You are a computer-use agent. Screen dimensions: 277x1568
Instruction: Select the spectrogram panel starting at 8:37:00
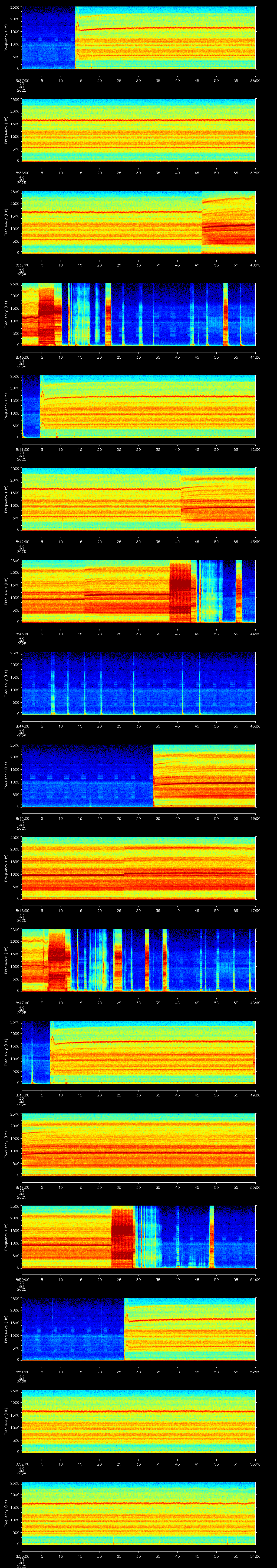(138, 38)
